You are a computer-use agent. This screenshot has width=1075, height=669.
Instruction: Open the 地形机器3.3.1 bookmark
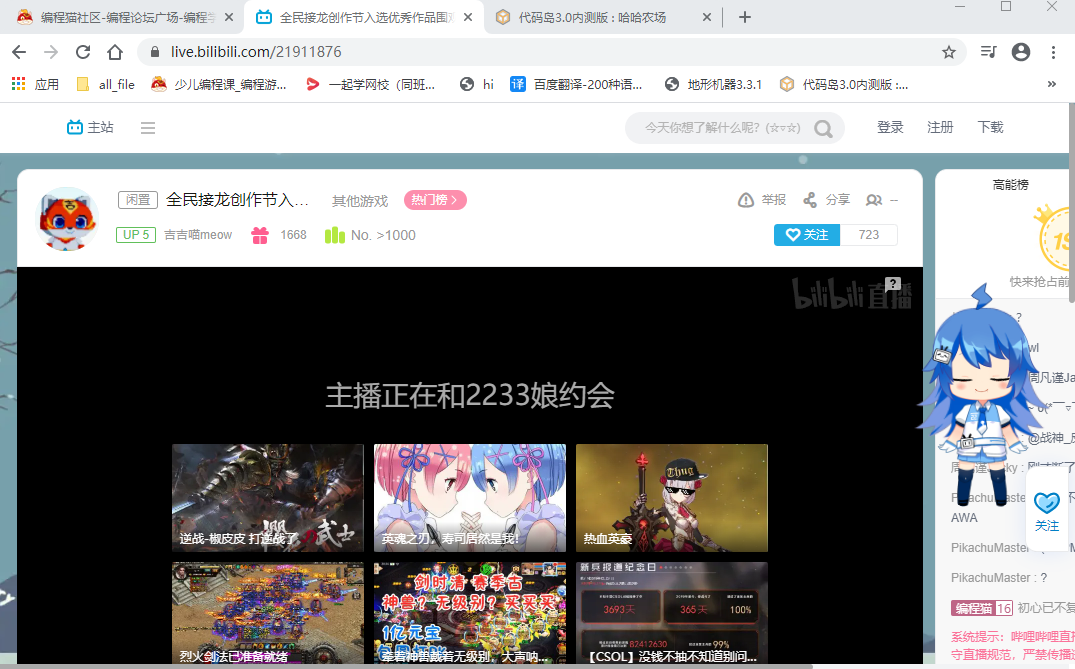[x=714, y=84]
